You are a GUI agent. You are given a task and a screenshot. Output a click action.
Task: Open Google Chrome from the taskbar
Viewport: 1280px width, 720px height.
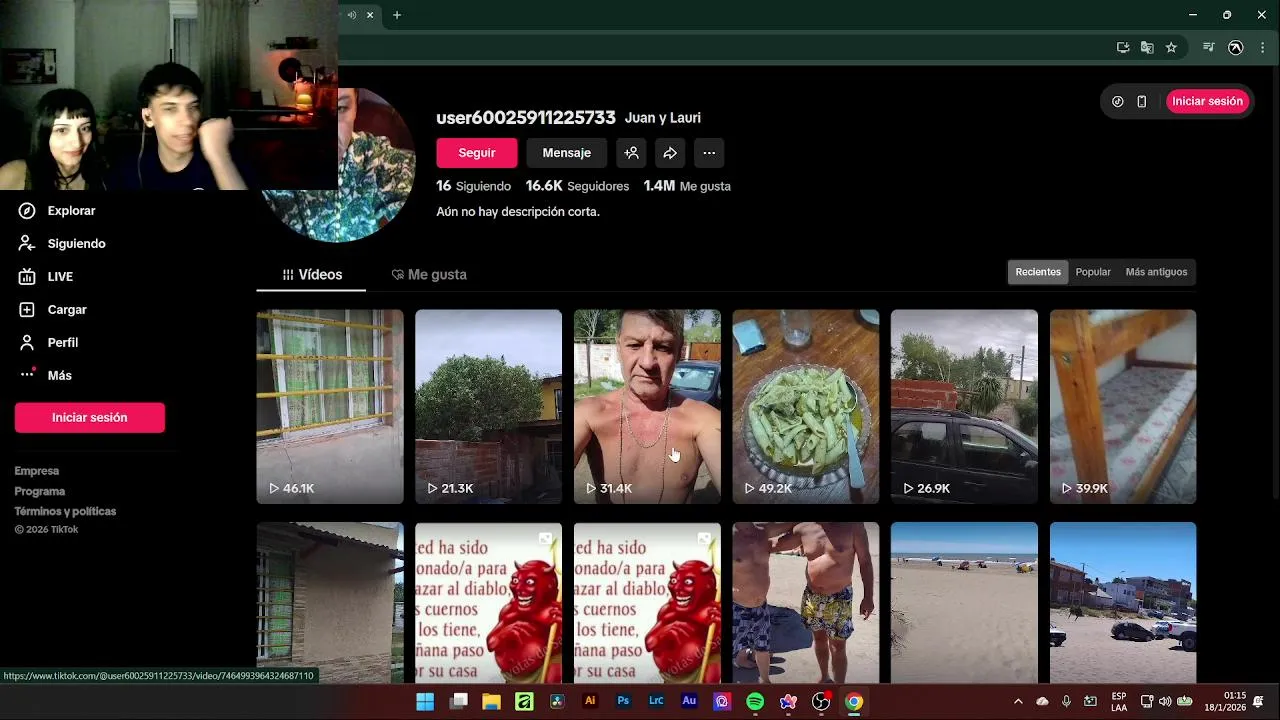pyautogui.click(x=854, y=702)
